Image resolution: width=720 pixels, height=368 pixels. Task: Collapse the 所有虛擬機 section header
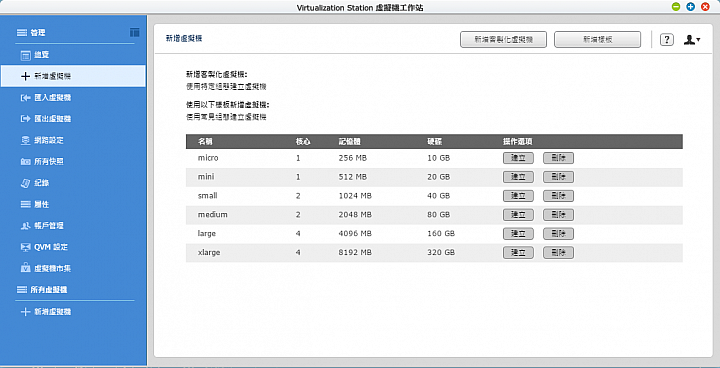pos(42,290)
